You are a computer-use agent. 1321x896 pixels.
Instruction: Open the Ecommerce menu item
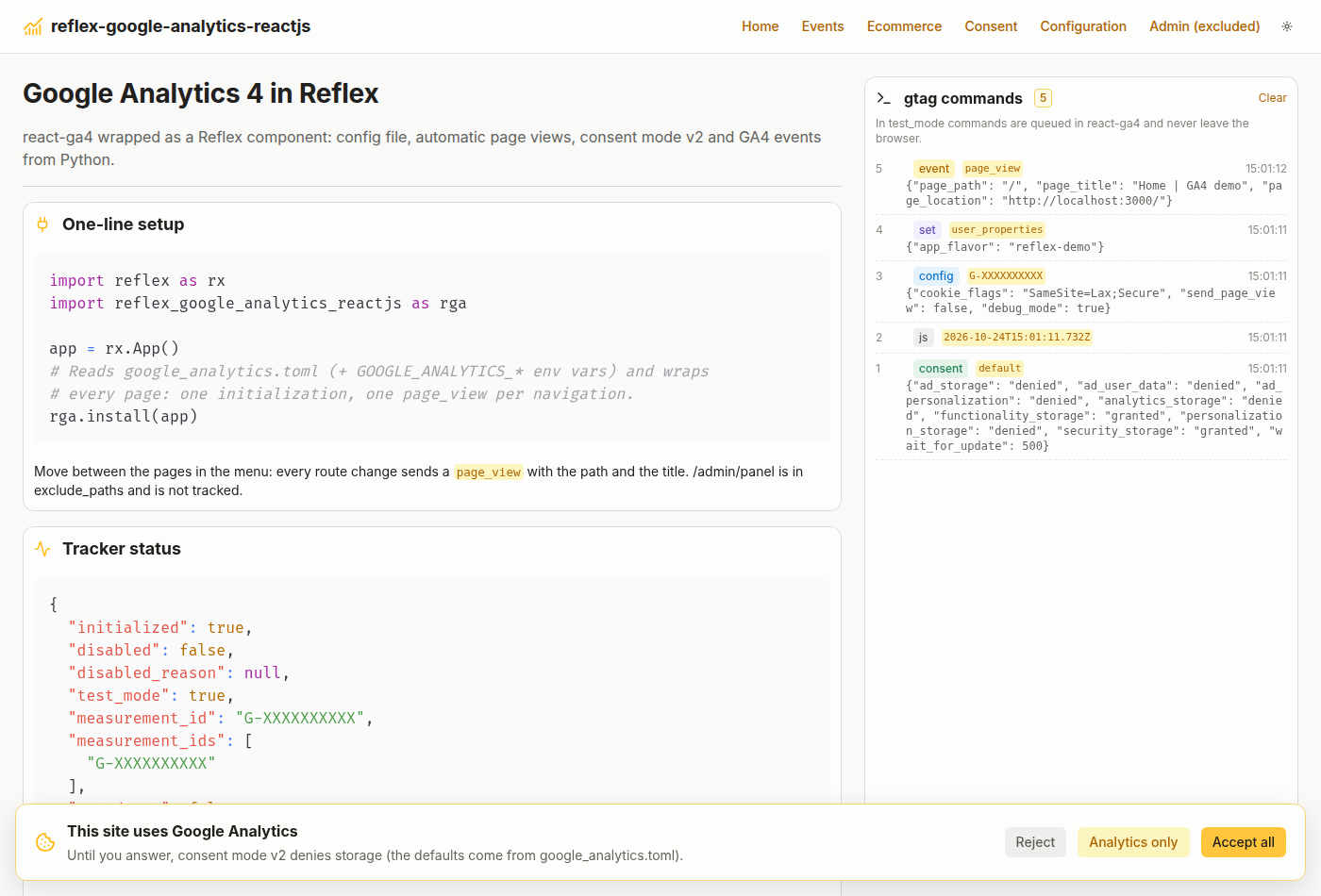[904, 26]
